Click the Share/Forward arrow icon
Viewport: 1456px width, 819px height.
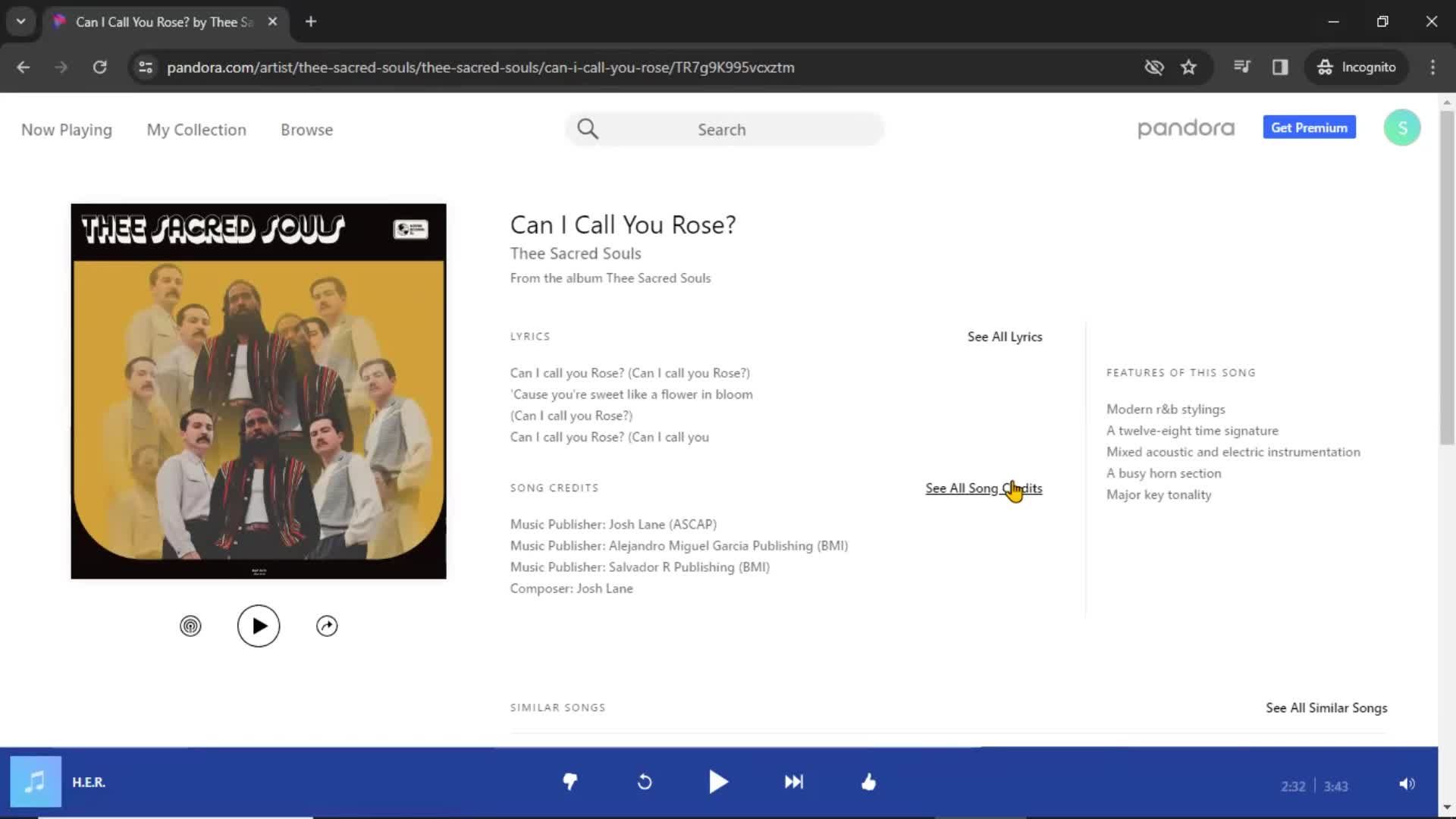(x=327, y=625)
